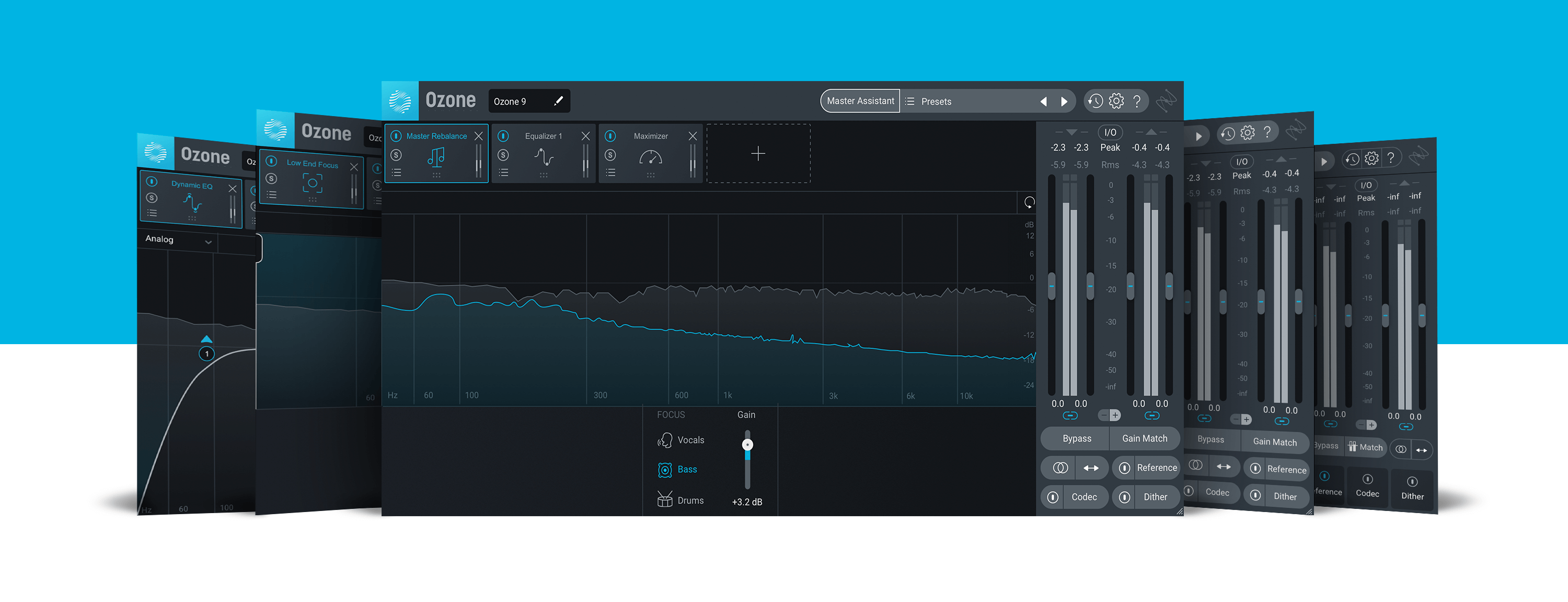
Task: Click the front window left input gain fader handle
Action: 1052,286
